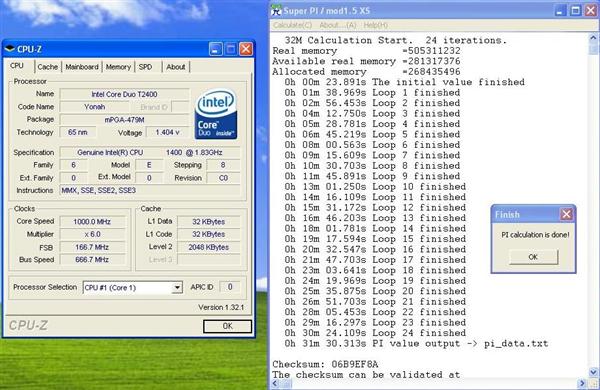
Task: Open the CPU #1 (Core 1) combo box
Action: click(x=132, y=287)
